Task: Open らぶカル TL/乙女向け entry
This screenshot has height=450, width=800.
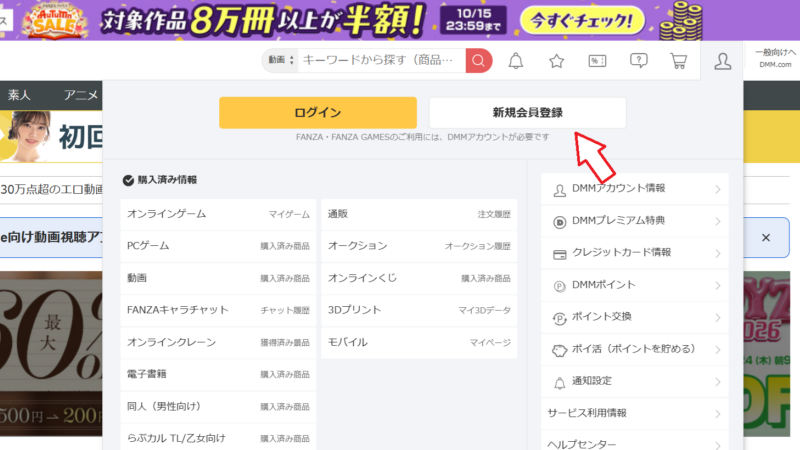Action: click(218, 437)
